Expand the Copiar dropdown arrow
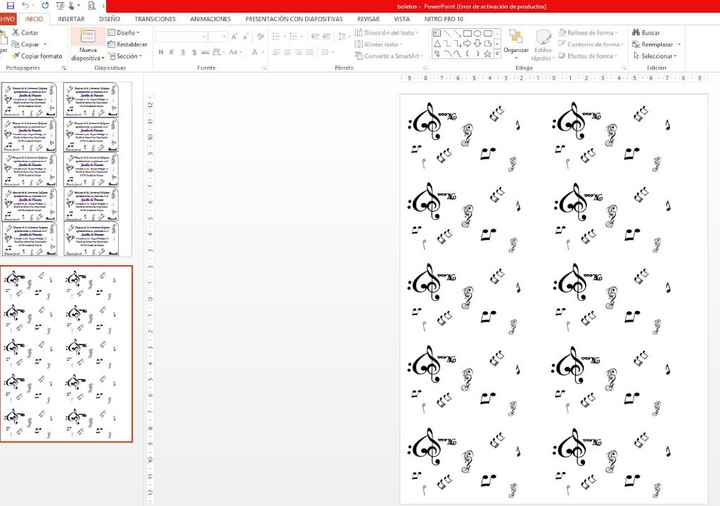 click(x=45, y=45)
